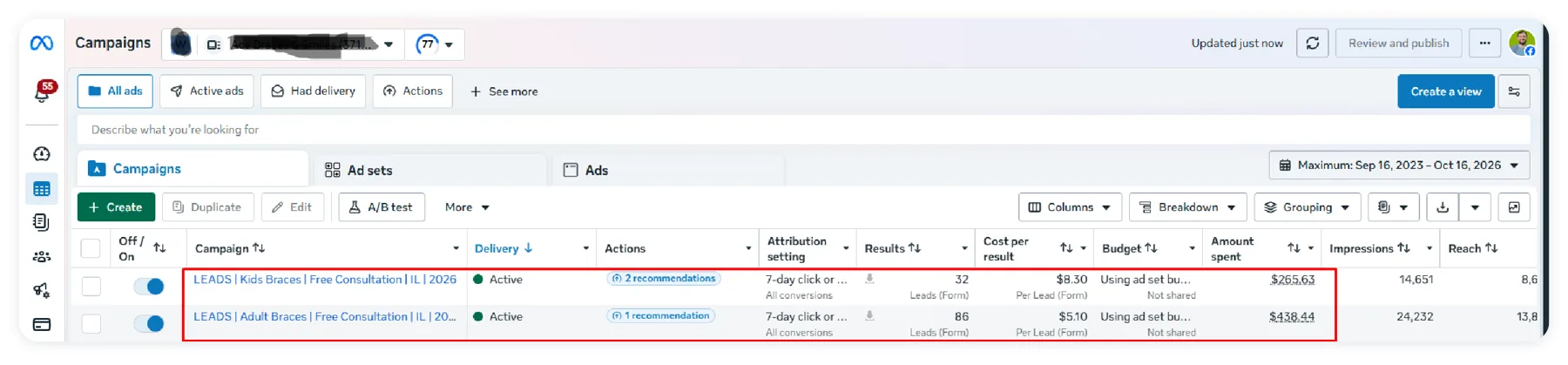Open Billing card icon in sidebar
Viewport: 1568px width, 365px height.
point(41,324)
